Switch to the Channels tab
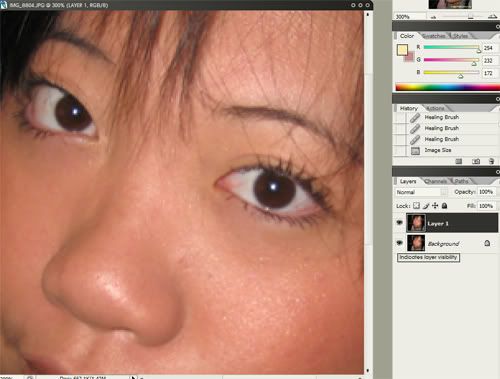Screen dimensions: 500x379 [436, 181]
